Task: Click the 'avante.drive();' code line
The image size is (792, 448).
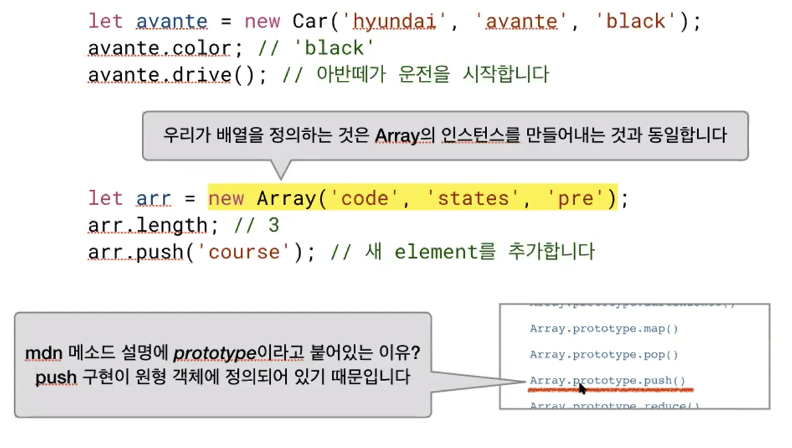Action: point(318,74)
